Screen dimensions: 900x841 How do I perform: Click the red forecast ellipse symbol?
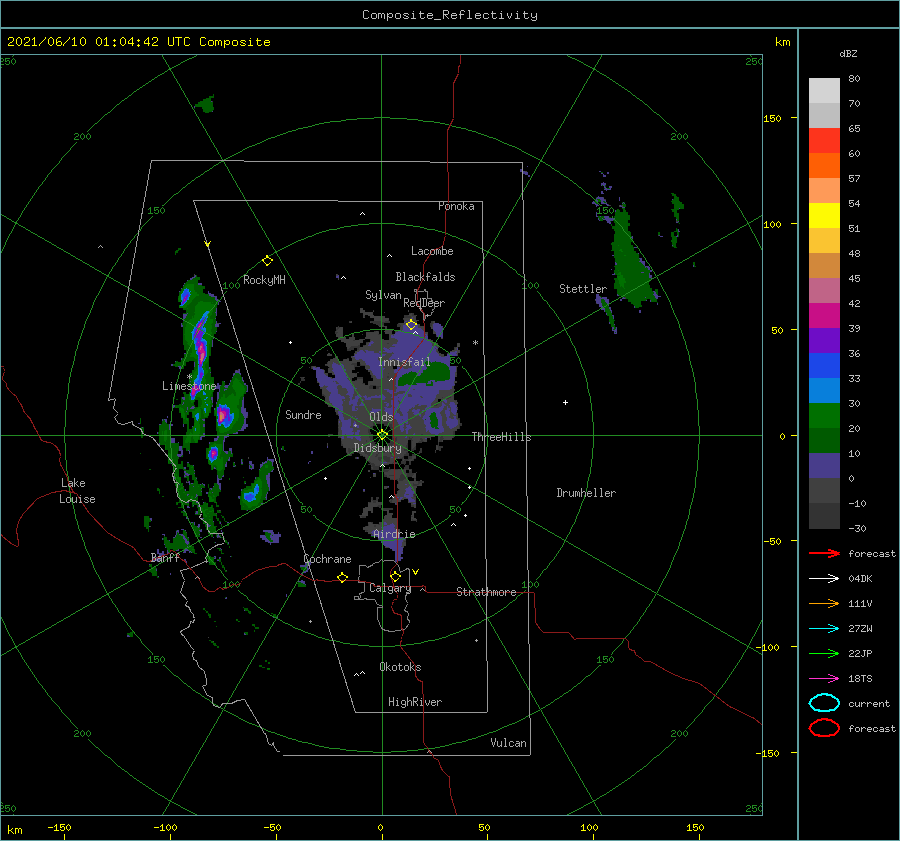pos(824,728)
